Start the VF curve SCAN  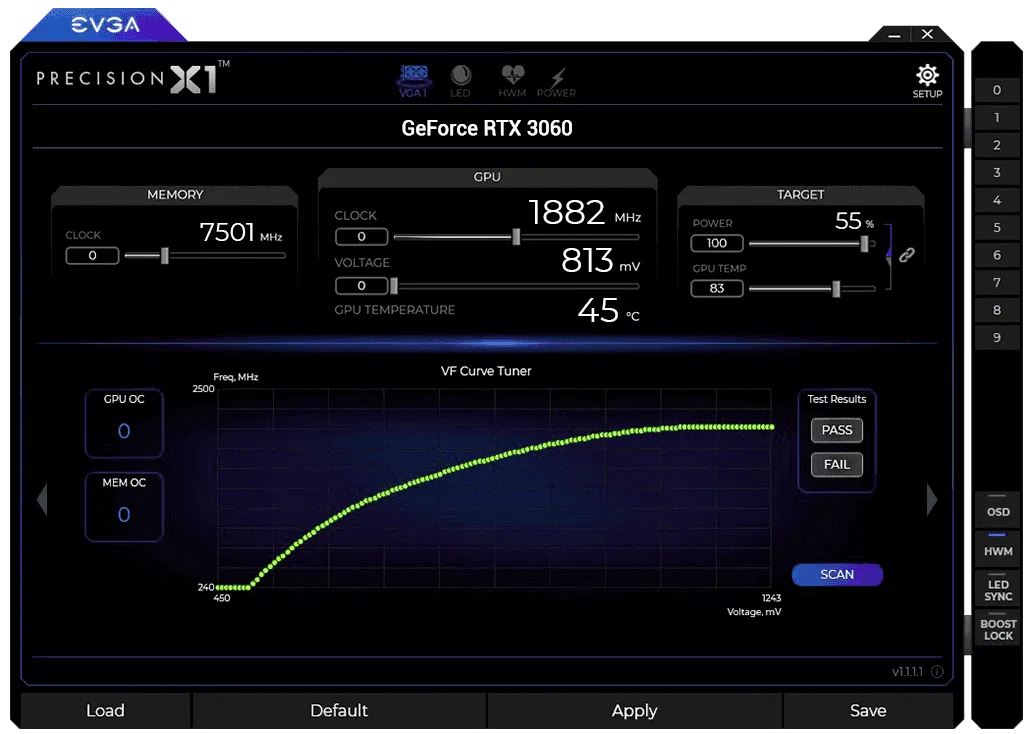point(837,574)
